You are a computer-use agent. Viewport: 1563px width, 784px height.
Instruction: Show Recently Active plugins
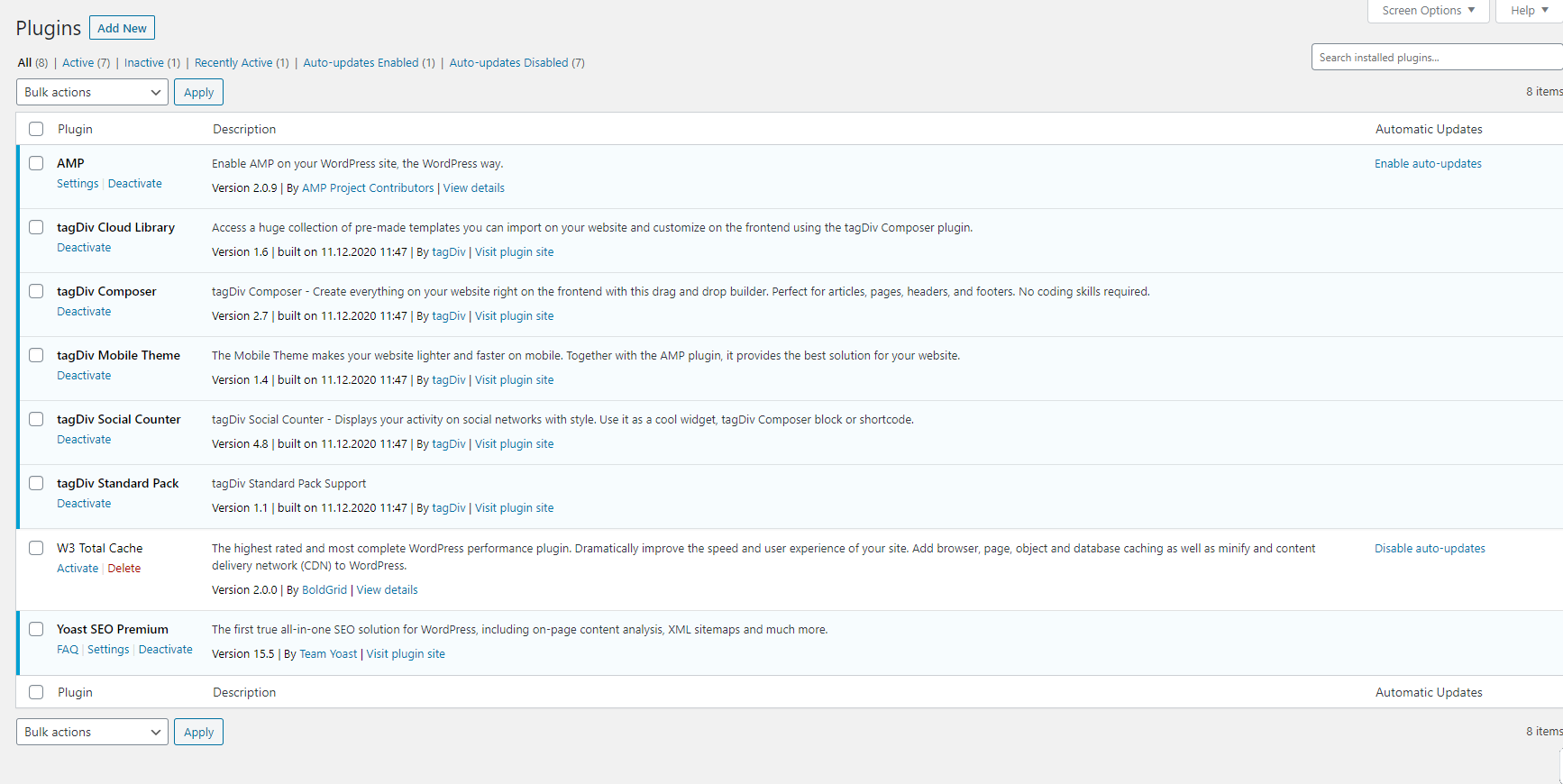pos(242,63)
